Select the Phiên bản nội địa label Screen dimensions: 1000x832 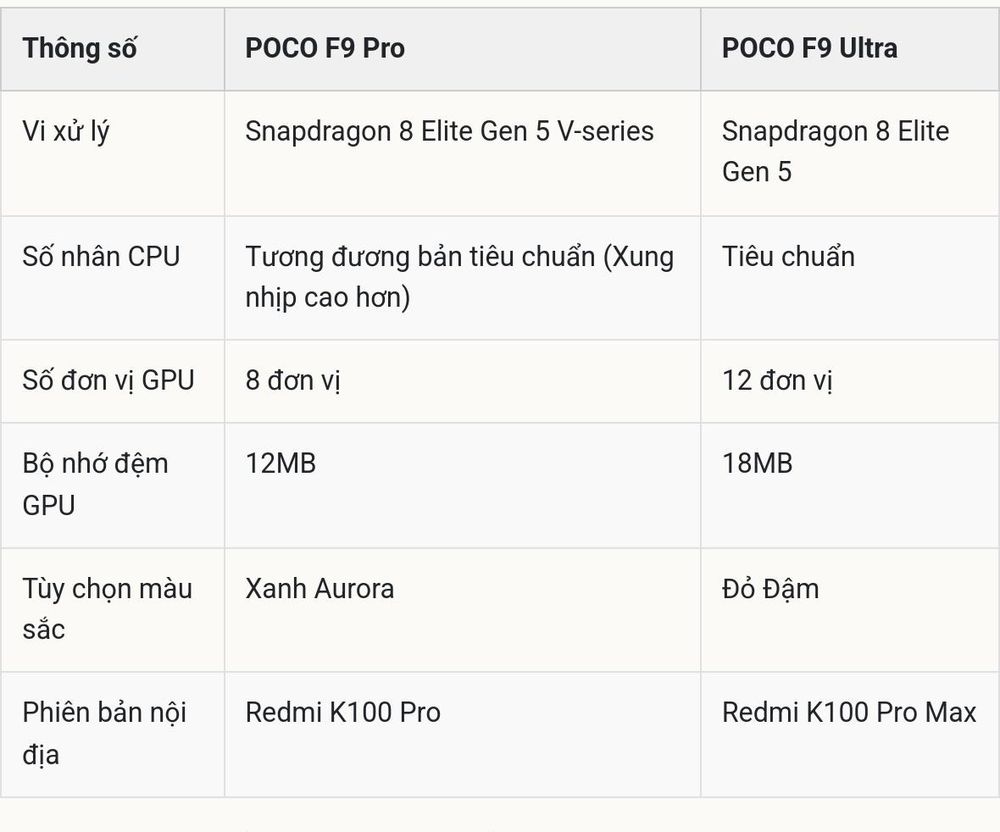104,733
